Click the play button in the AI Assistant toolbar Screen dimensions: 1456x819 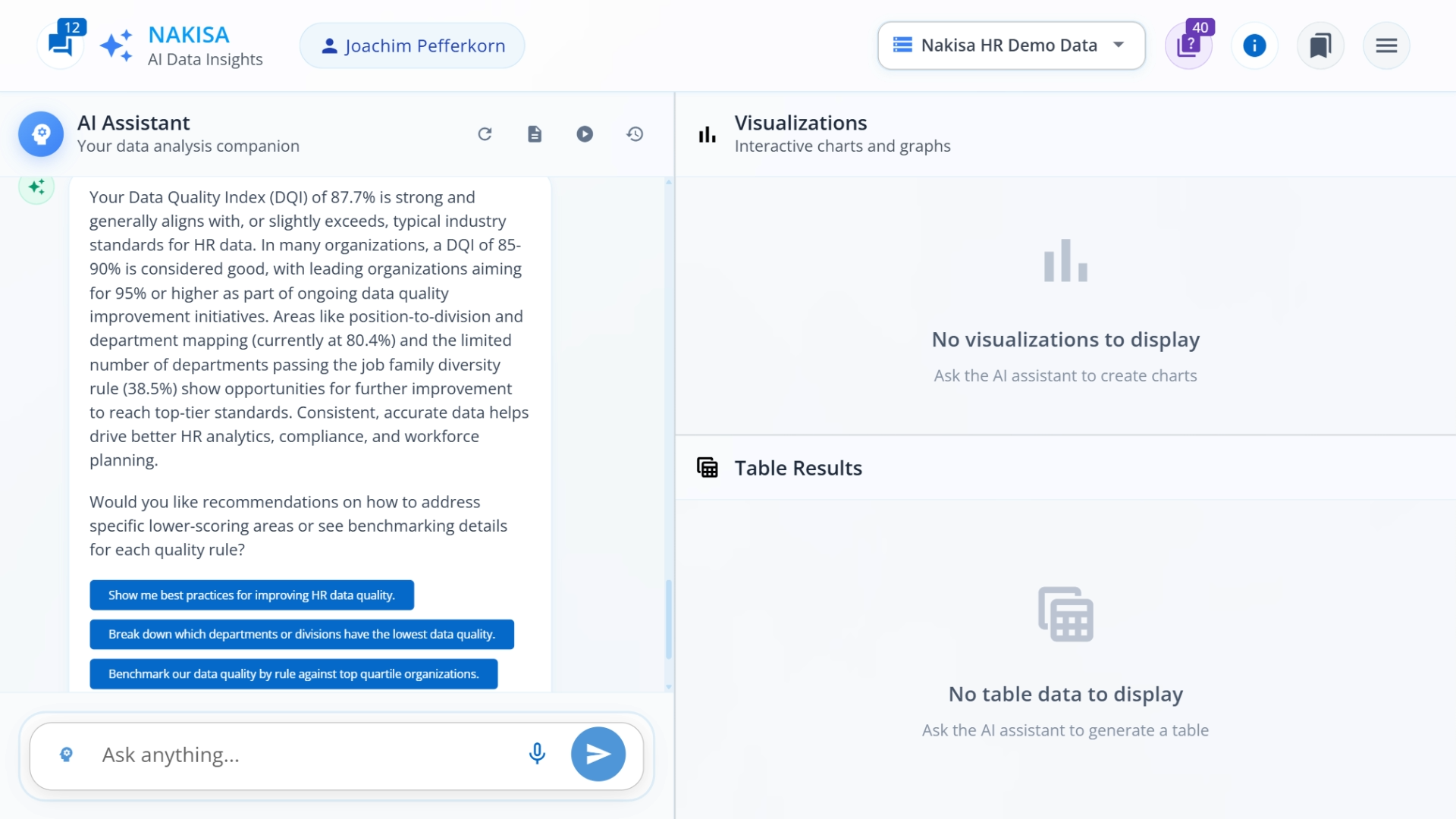pyautogui.click(x=585, y=133)
